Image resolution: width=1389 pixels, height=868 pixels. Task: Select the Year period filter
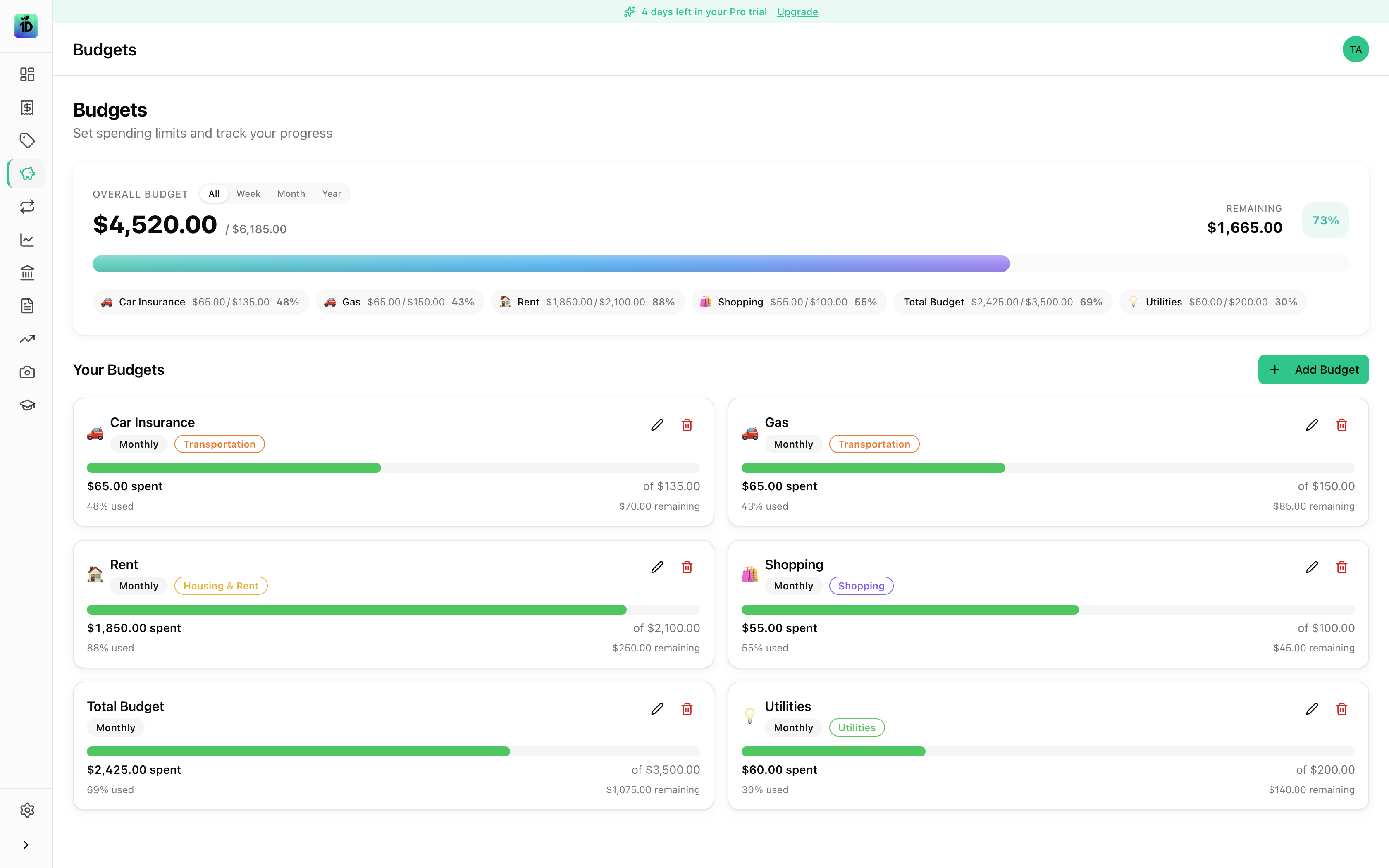[331, 193]
